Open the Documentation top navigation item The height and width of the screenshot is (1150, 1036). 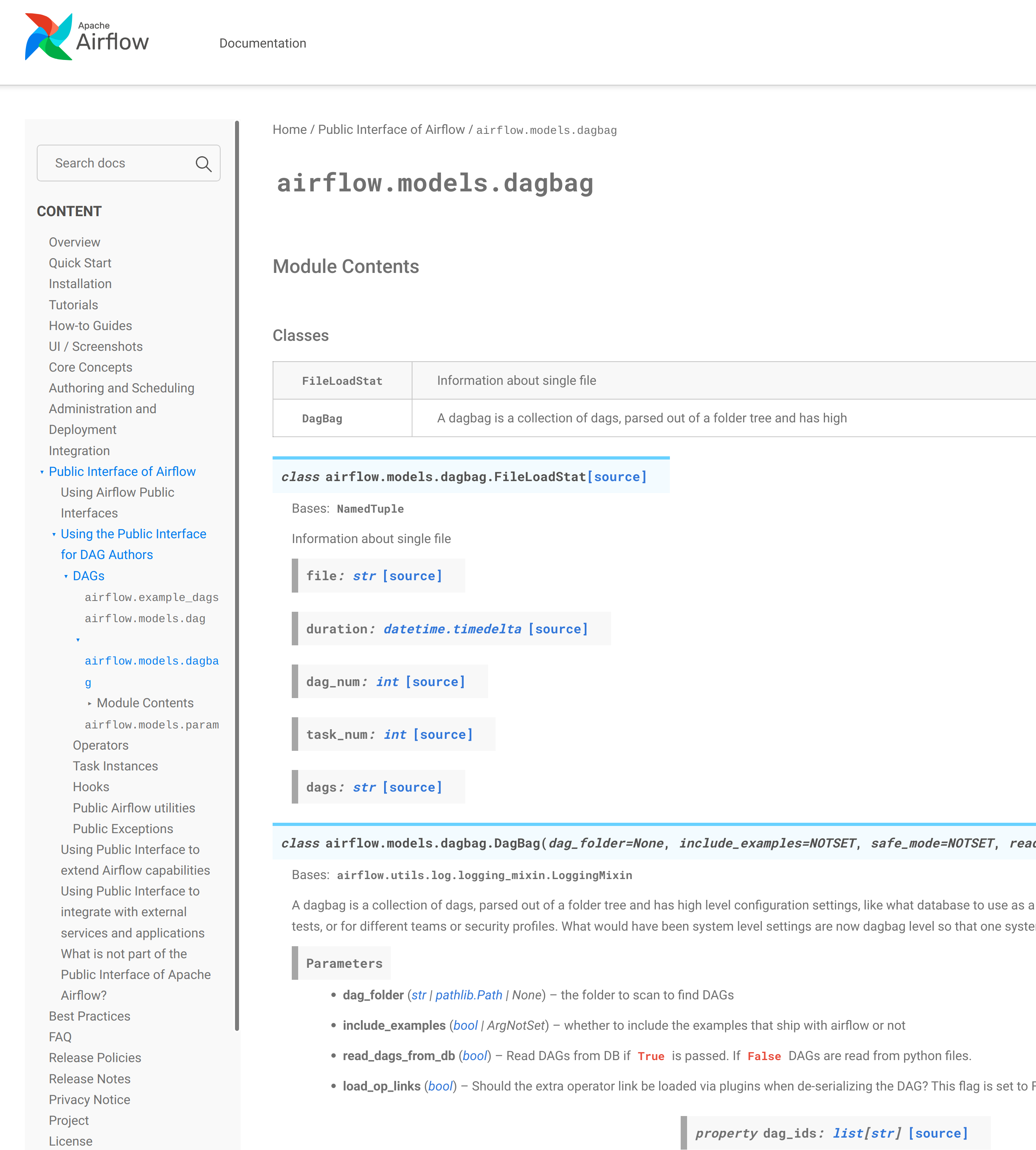point(263,43)
